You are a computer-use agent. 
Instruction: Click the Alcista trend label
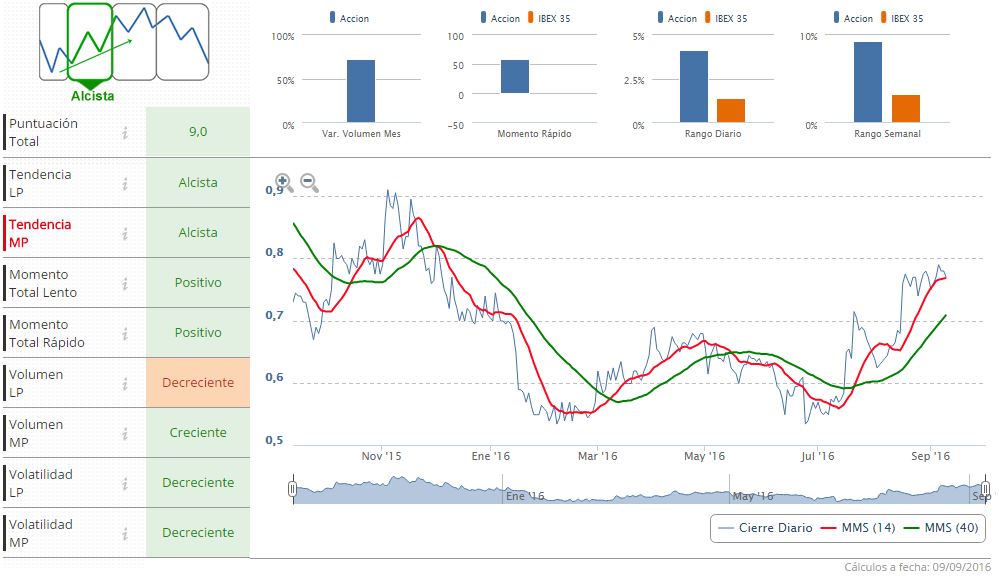click(x=92, y=96)
